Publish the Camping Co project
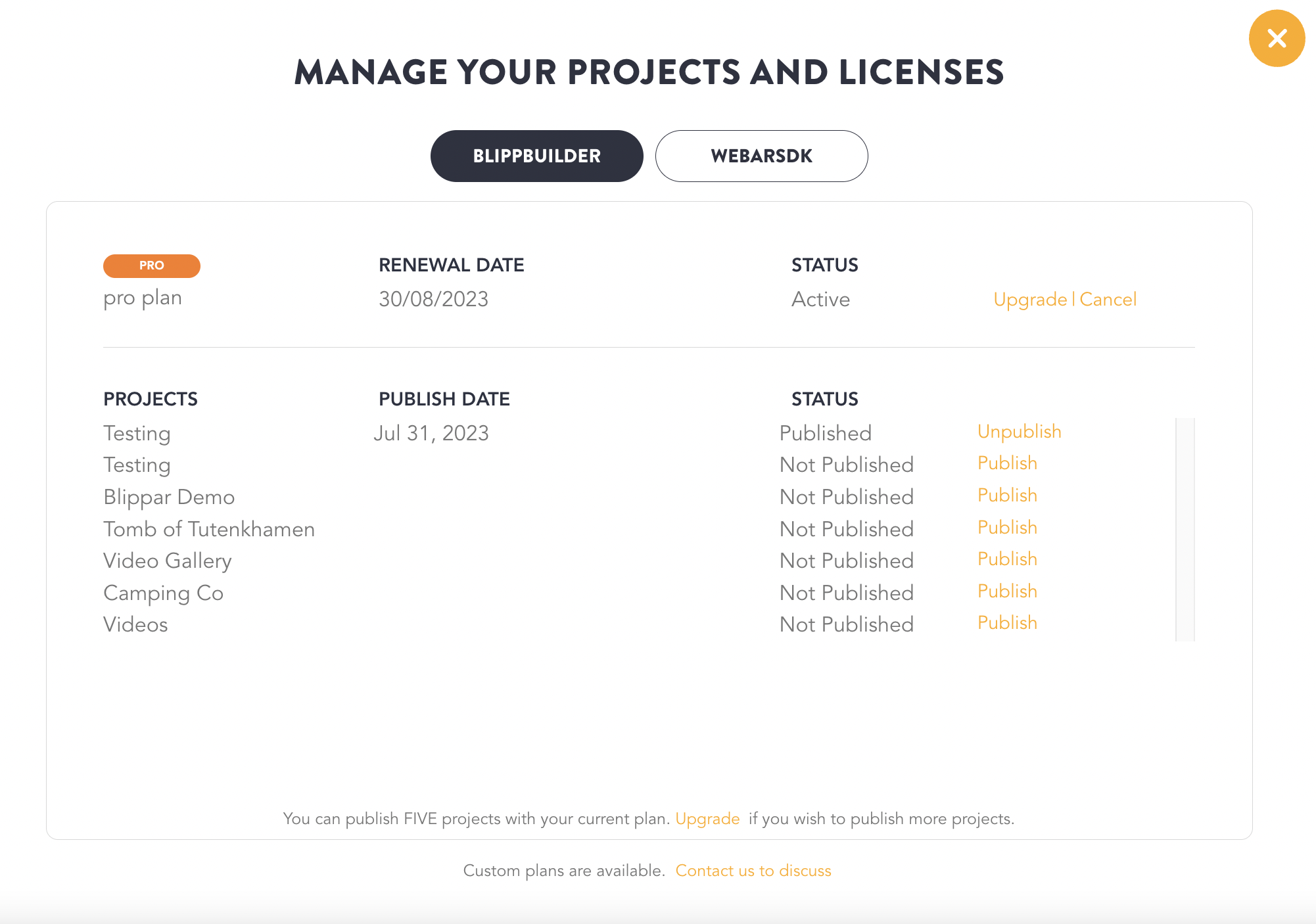The height and width of the screenshot is (924, 1316). tap(1007, 591)
